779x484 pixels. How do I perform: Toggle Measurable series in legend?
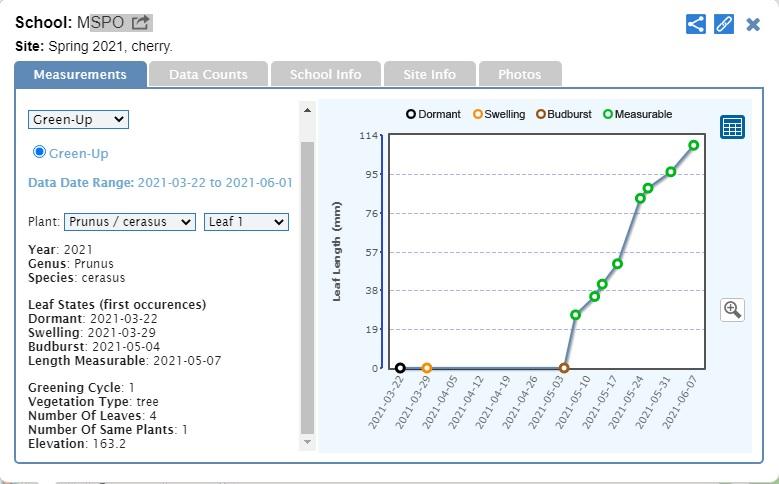click(637, 114)
